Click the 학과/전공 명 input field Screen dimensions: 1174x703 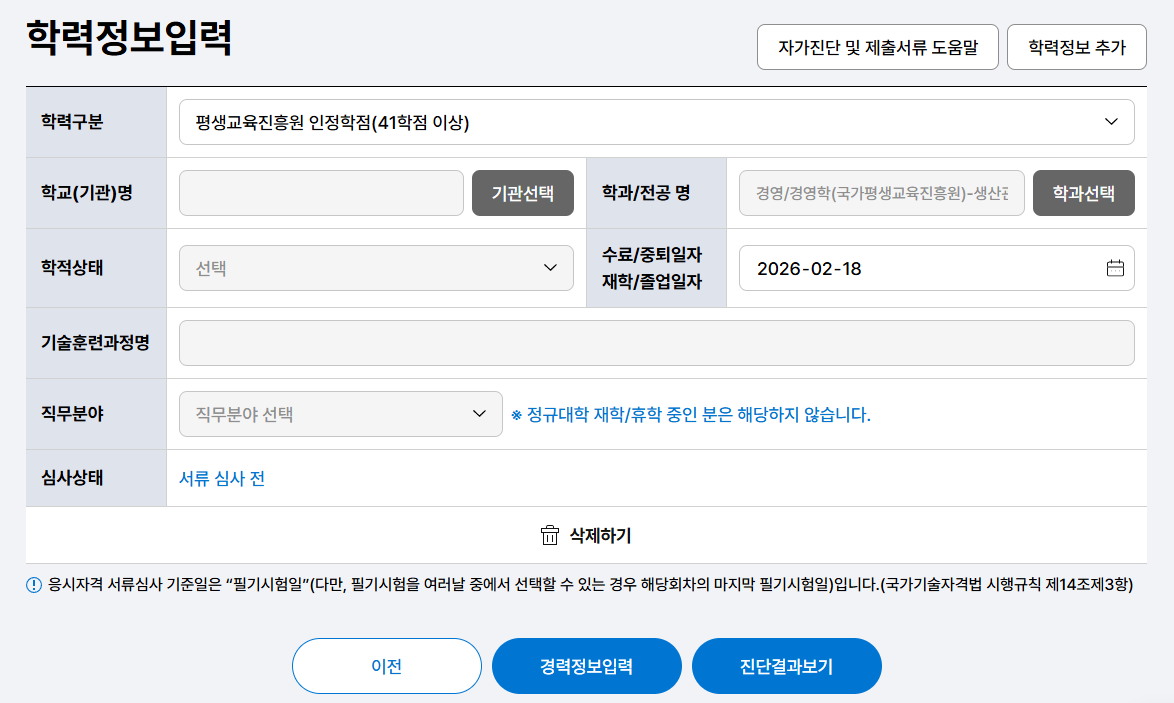tap(881, 193)
